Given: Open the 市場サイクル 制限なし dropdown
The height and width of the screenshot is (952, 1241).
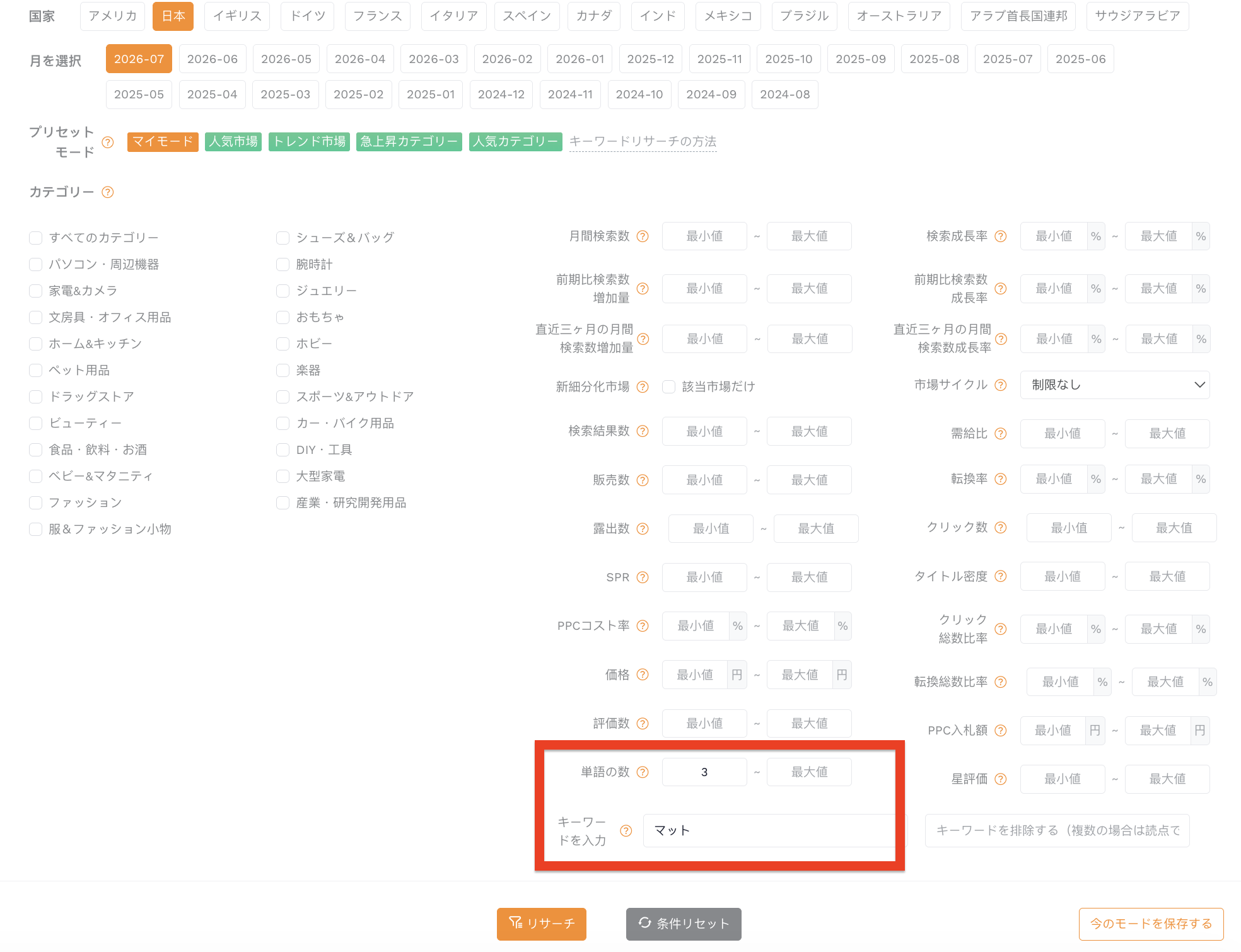Looking at the screenshot, I should pos(1115,385).
